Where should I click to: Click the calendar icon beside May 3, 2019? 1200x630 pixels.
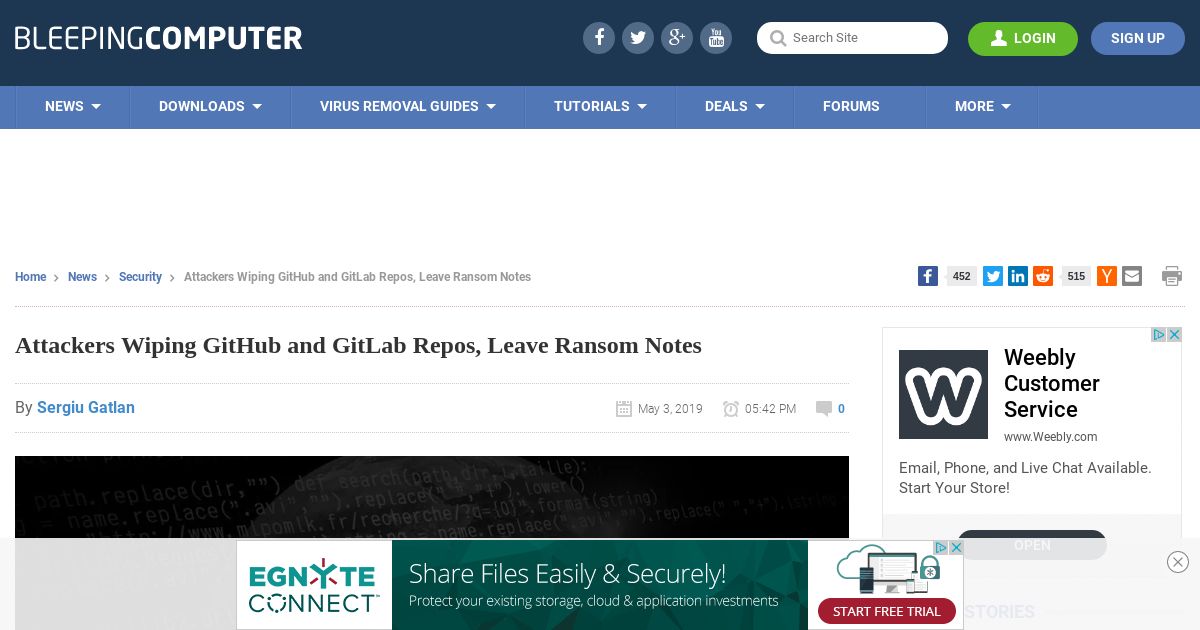[x=624, y=408]
